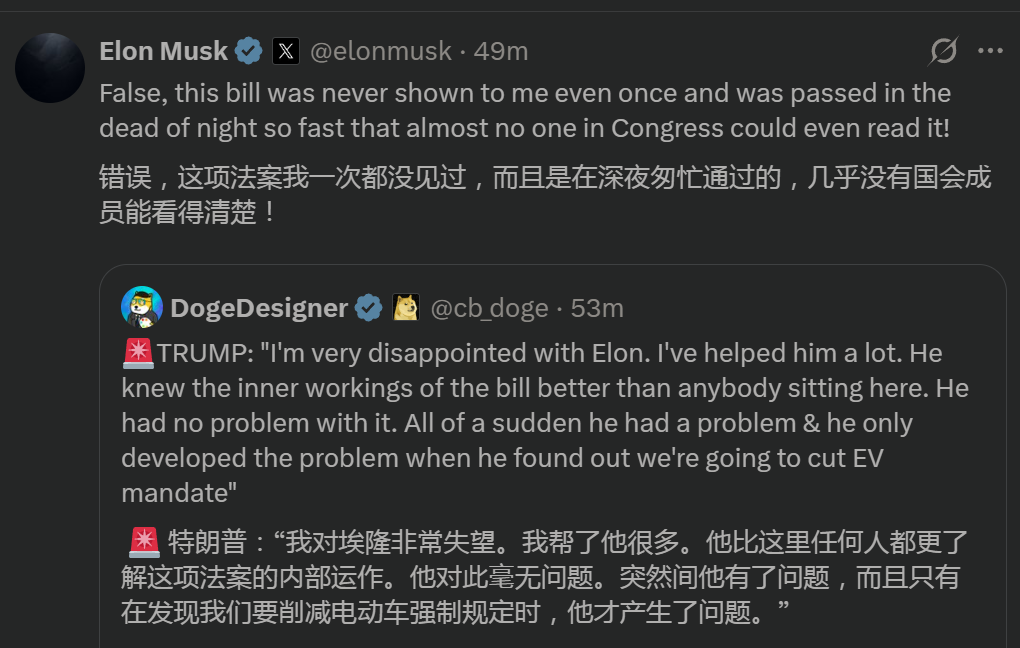Click the Doge affiliation badge near @cb_doge
This screenshot has height=648, width=1020.
(406, 308)
